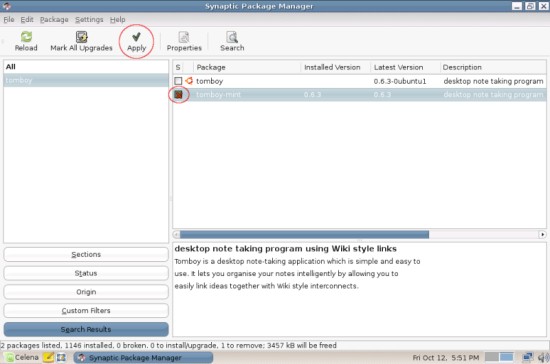Click the Ubuntu logo beside tomboy

[x=189, y=81]
